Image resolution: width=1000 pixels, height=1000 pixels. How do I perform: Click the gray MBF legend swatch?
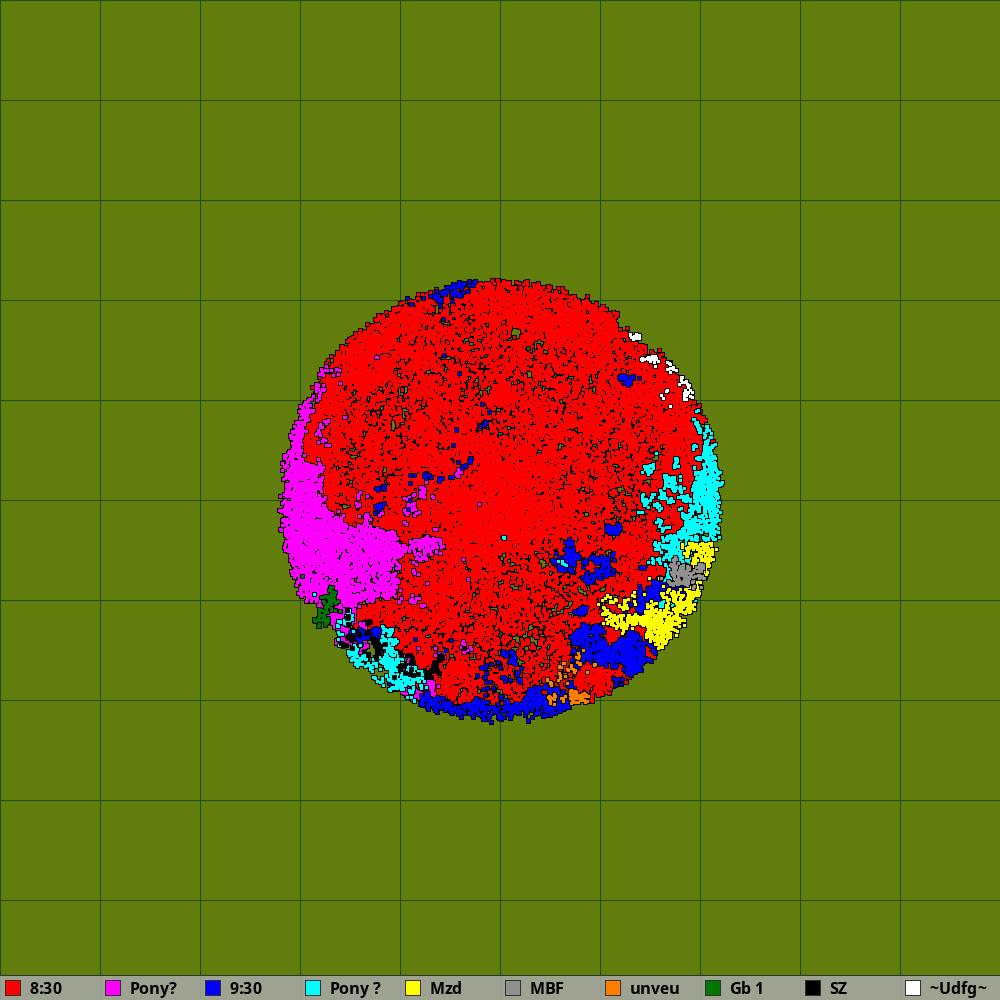coord(513,988)
